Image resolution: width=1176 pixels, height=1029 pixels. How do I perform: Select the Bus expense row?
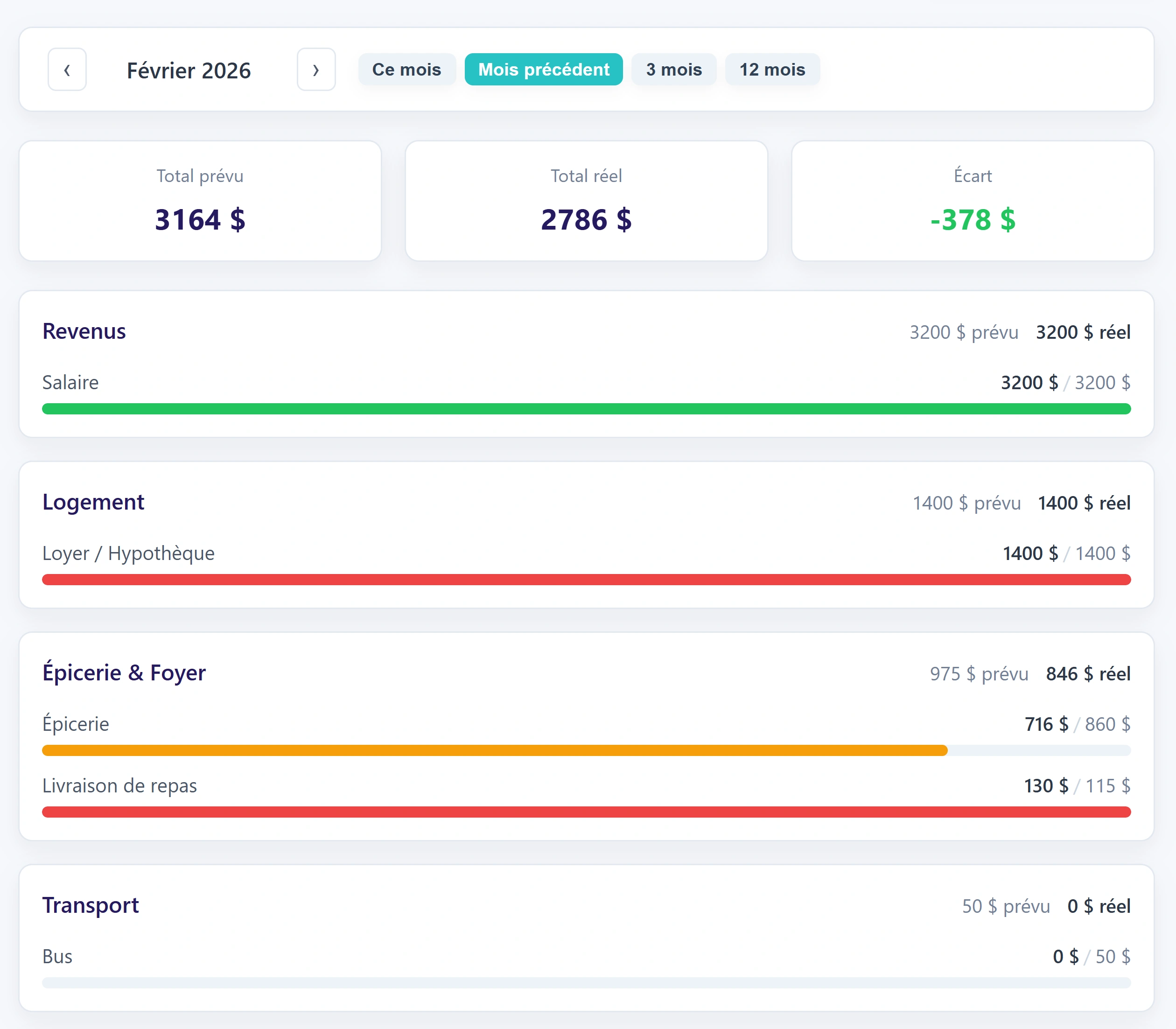57,956
